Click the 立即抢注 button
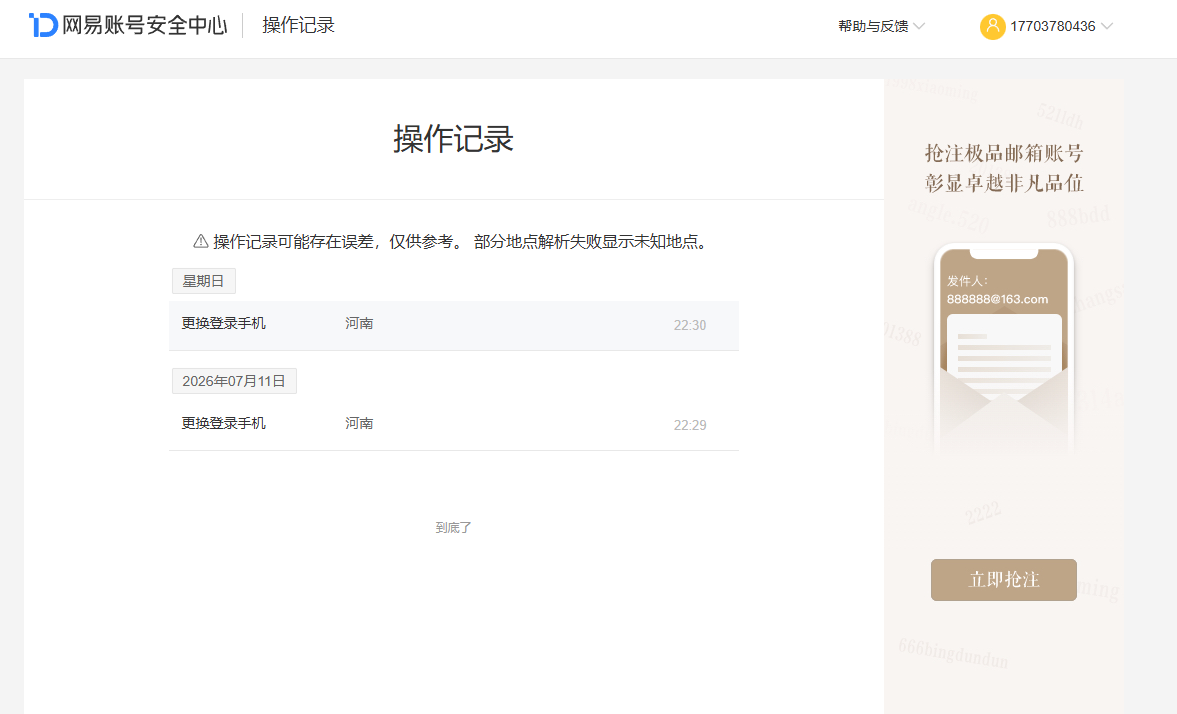1177x714 pixels. (1004, 580)
